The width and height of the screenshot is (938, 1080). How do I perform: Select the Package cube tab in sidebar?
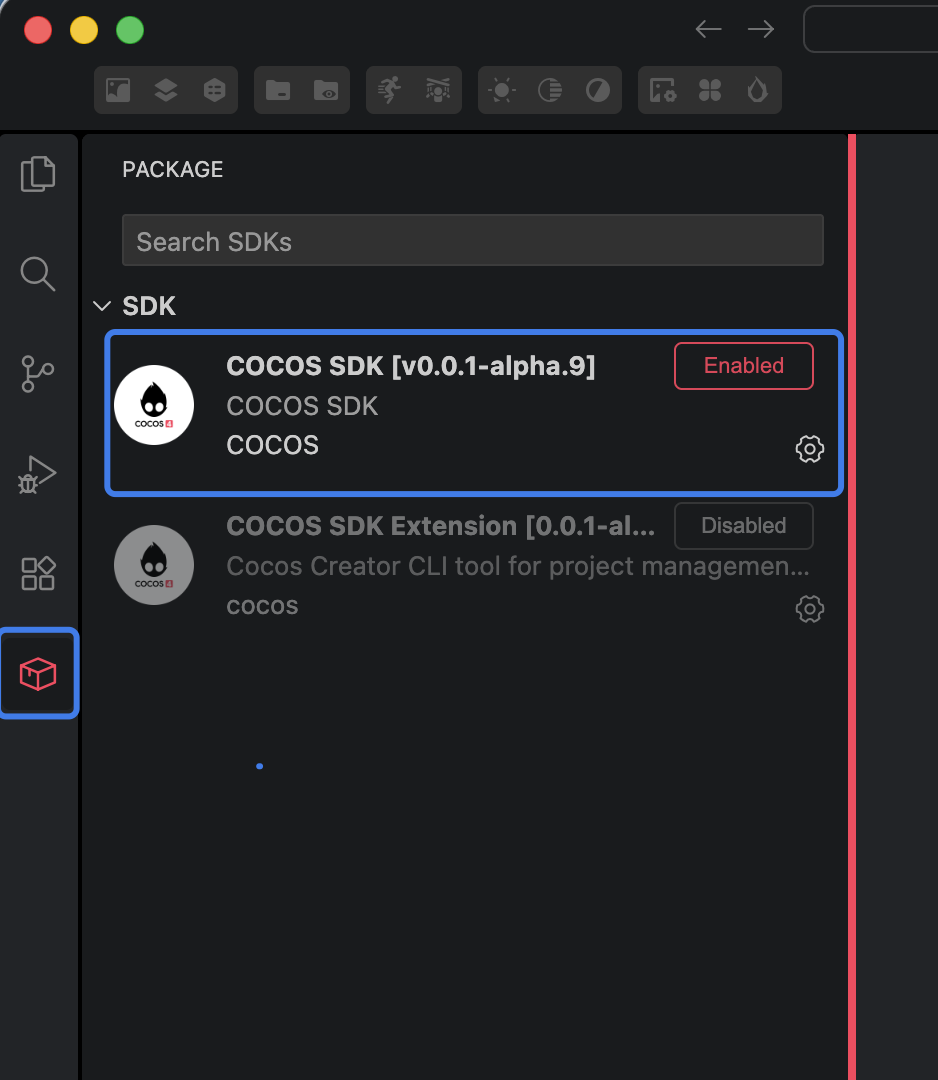click(38, 673)
